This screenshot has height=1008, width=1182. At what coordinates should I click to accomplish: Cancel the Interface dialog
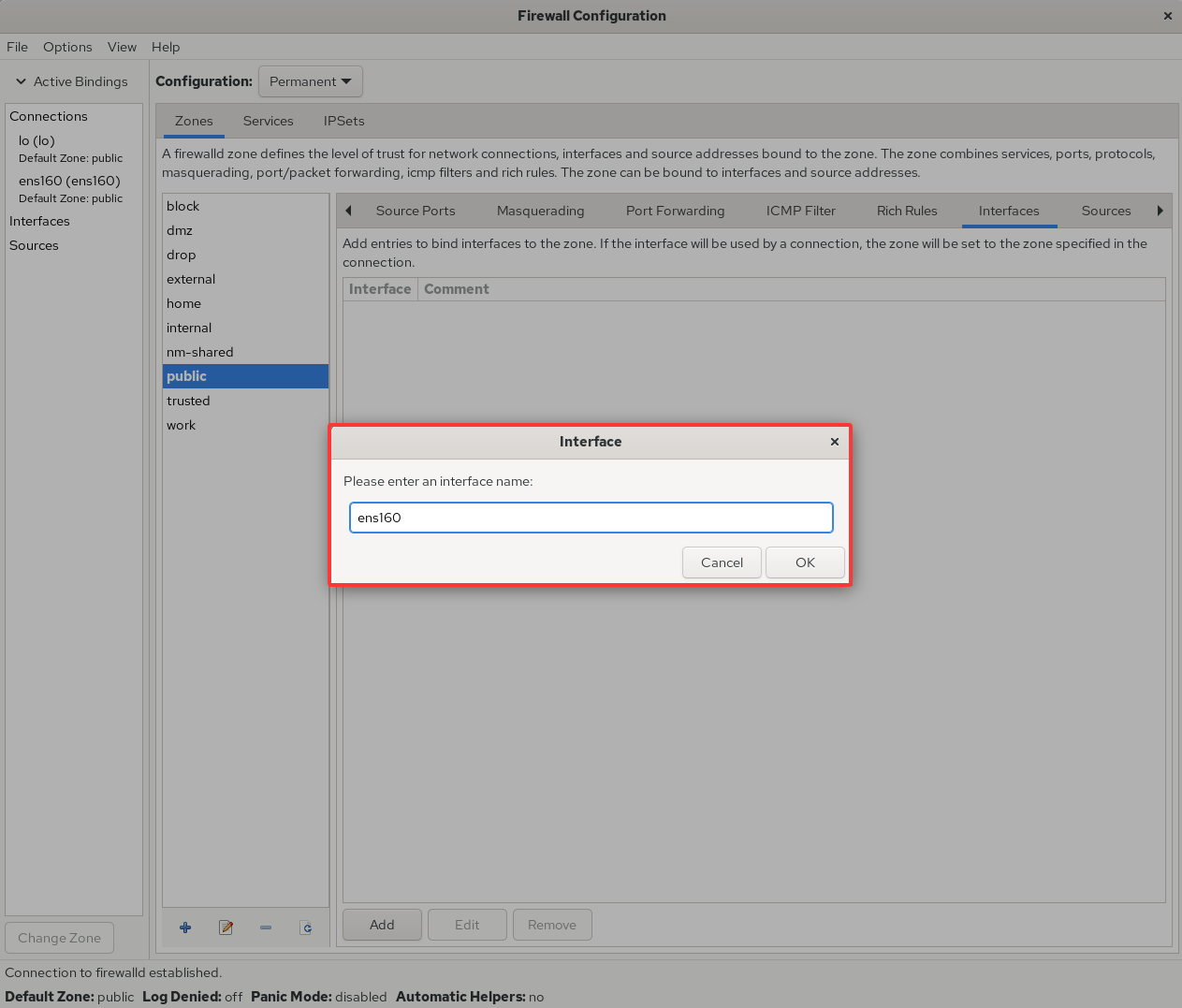click(721, 562)
